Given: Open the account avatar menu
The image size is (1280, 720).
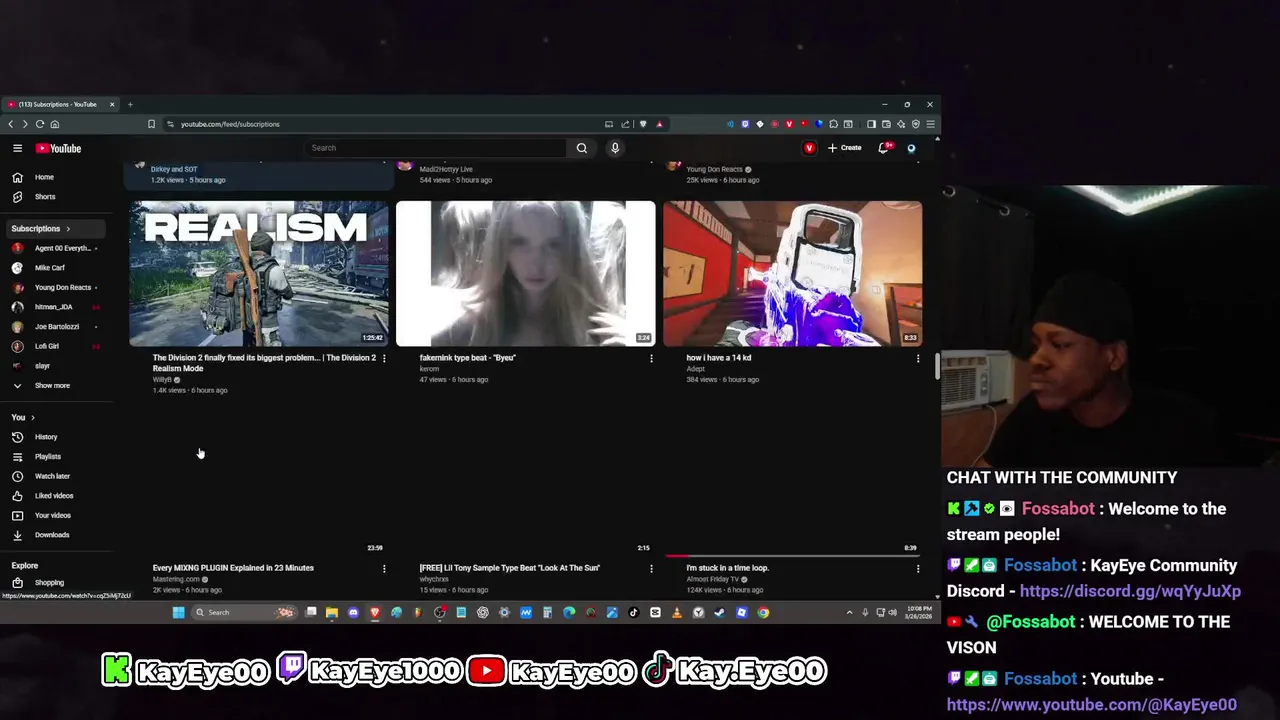Looking at the screenshot, I should (x=911, y=148).
